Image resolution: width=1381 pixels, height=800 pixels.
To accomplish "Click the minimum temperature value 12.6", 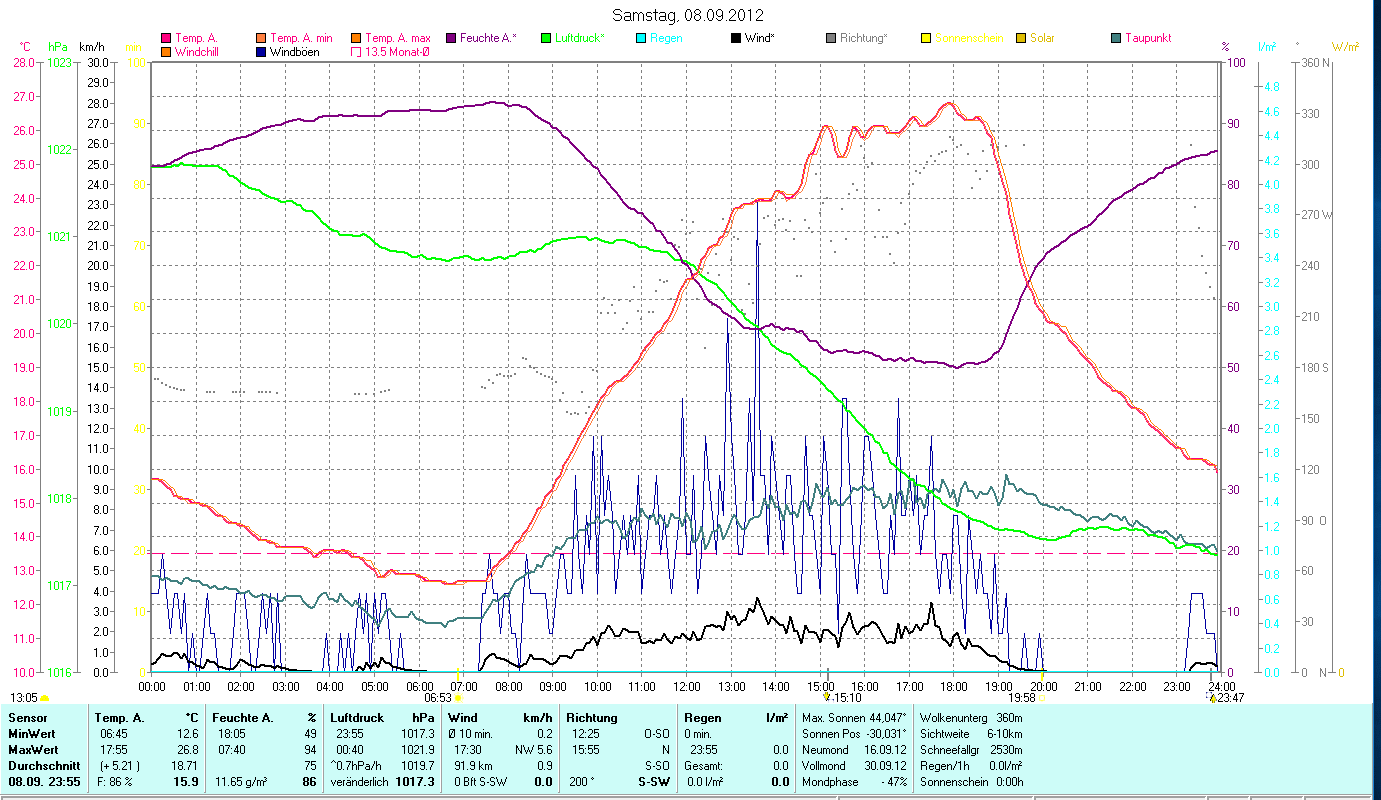I will pyautogui.click(x=189, y=733).
